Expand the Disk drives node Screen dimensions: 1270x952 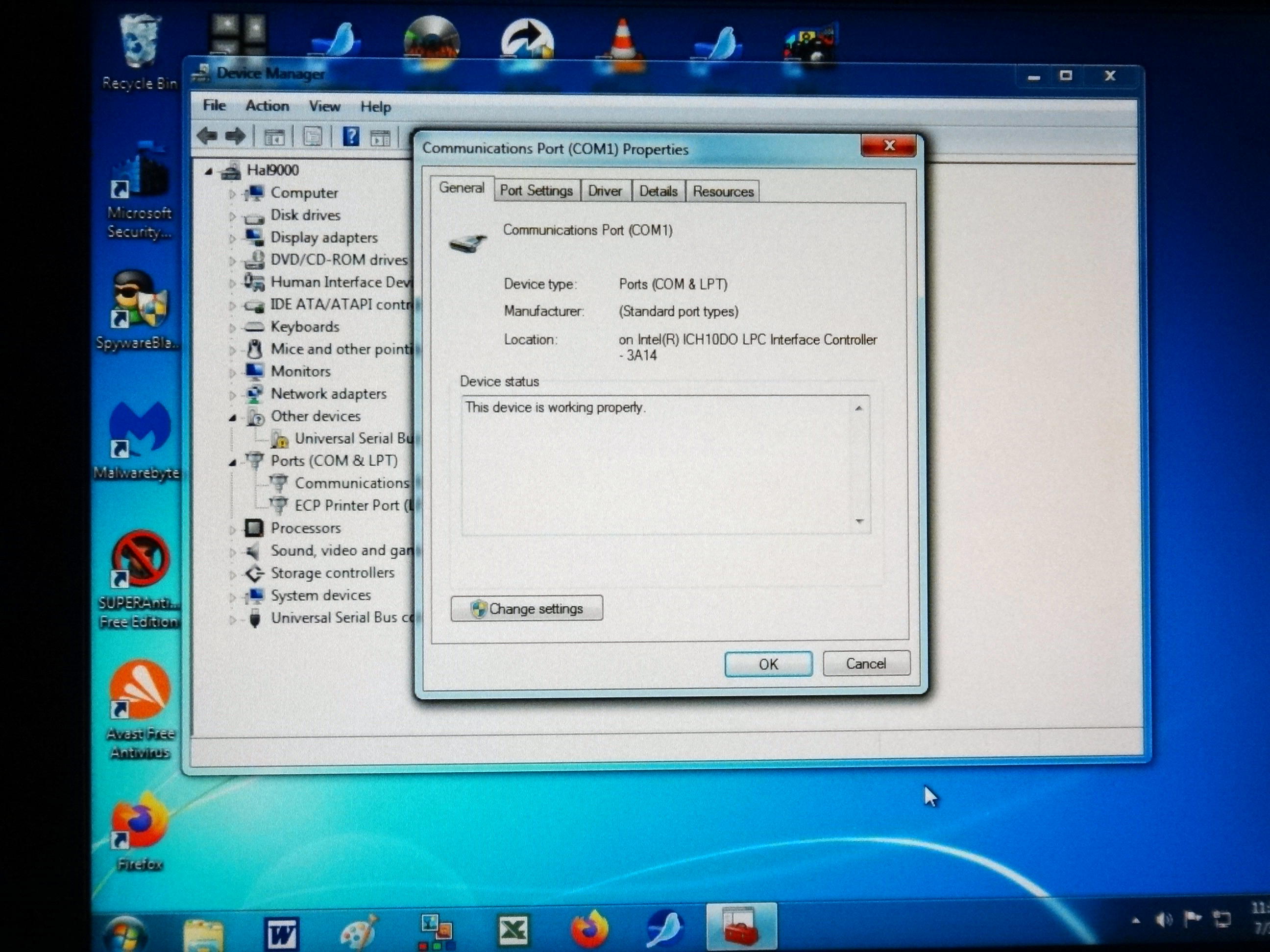[x=232, y=216]
